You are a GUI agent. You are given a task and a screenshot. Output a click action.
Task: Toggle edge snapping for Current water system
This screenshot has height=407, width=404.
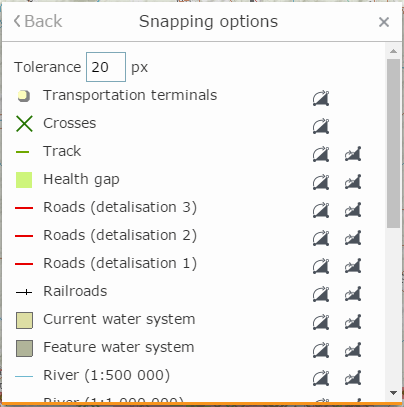point(353,322)
